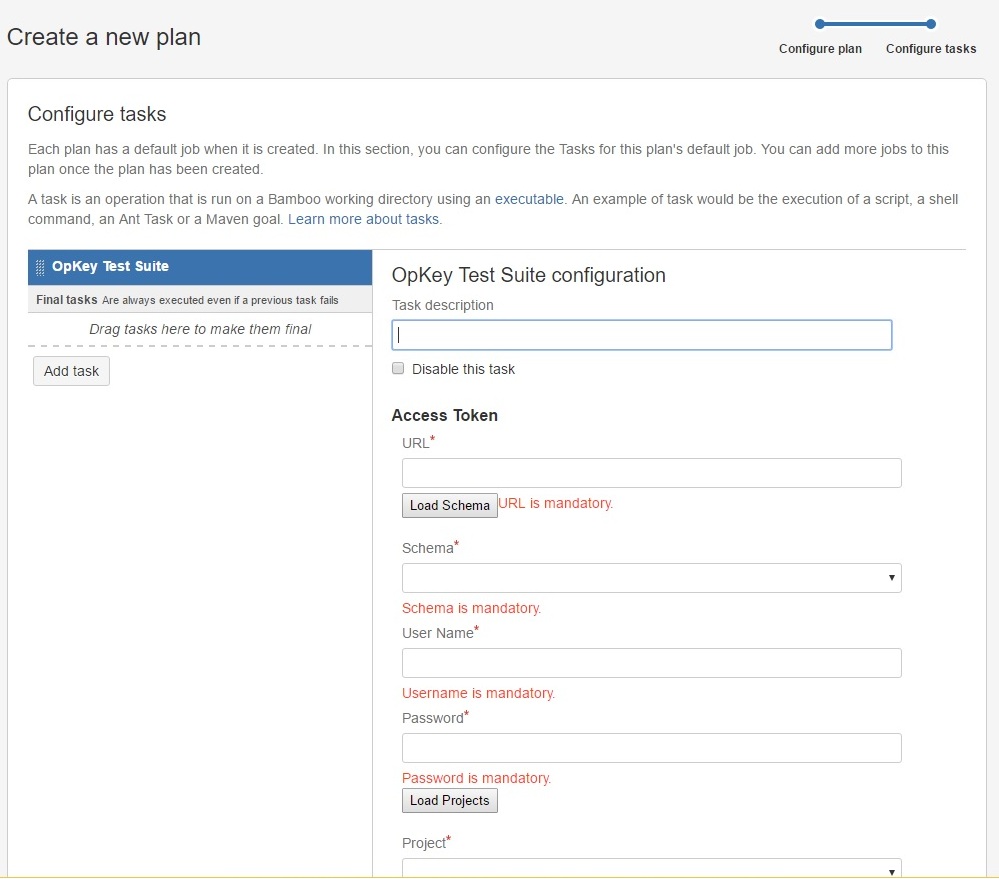Select the OpKey Test Suite task item
Image resolution: width=999 pixels, height=879 pixels.
[x=199, y=267]
